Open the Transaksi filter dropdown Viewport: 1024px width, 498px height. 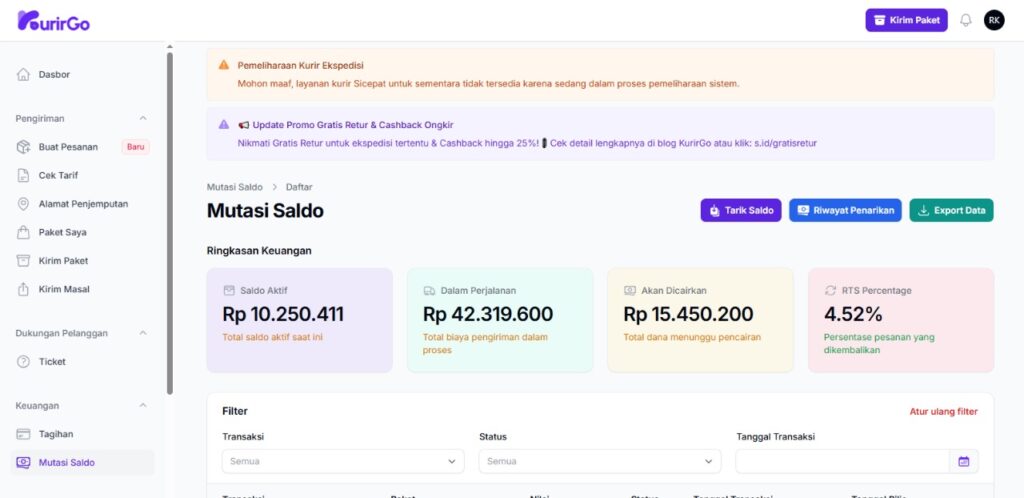tap(343, 461)
